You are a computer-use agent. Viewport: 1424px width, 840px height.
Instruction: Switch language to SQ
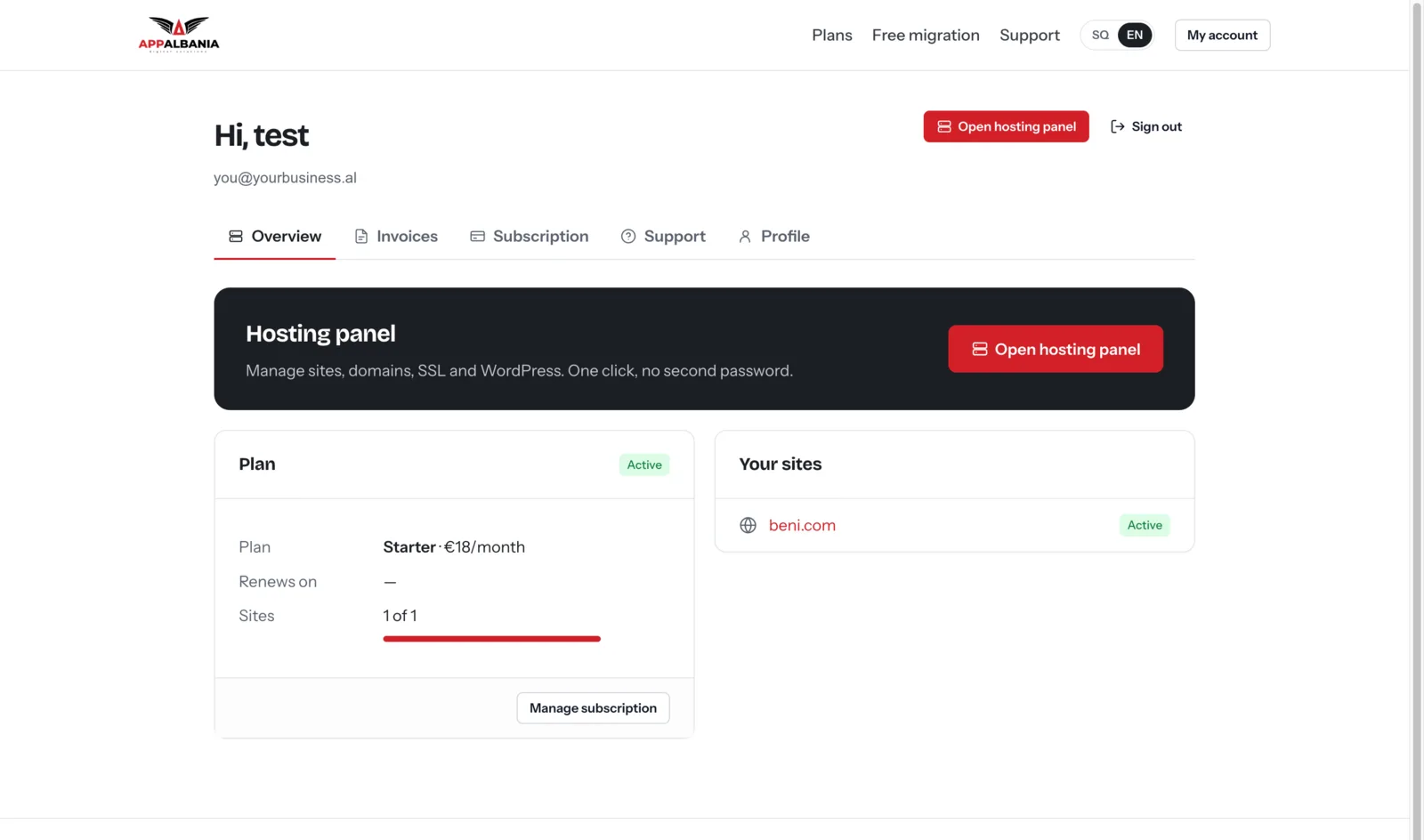(1100, 35)
